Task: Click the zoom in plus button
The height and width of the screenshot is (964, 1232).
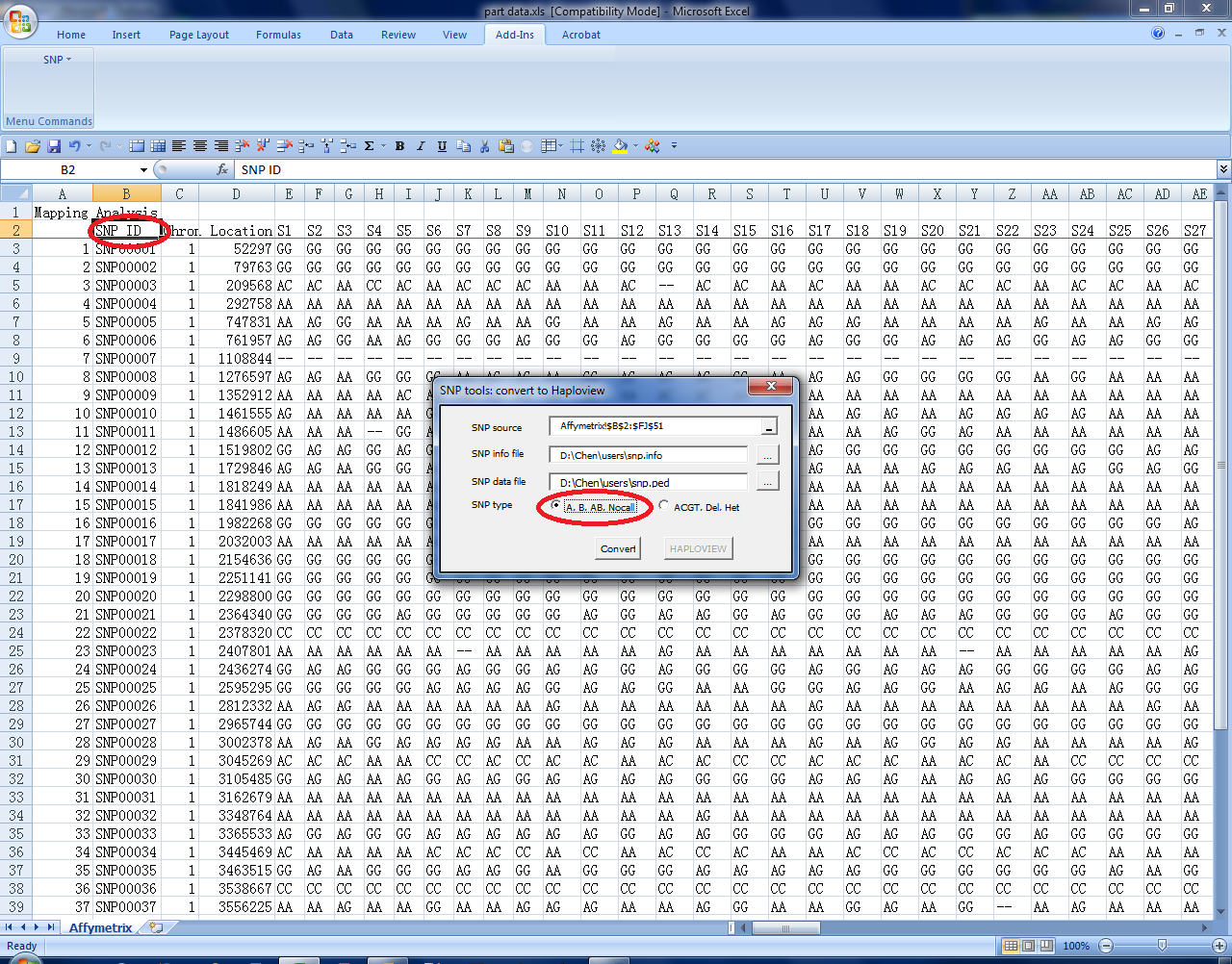Action: click(x=1218, y=946)
